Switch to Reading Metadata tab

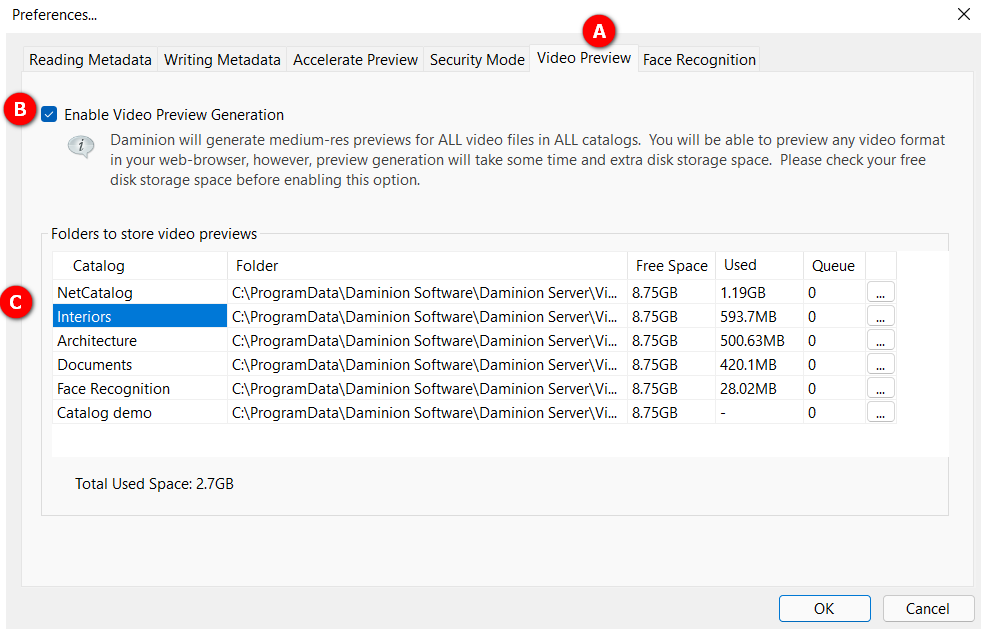click(90, 60)
